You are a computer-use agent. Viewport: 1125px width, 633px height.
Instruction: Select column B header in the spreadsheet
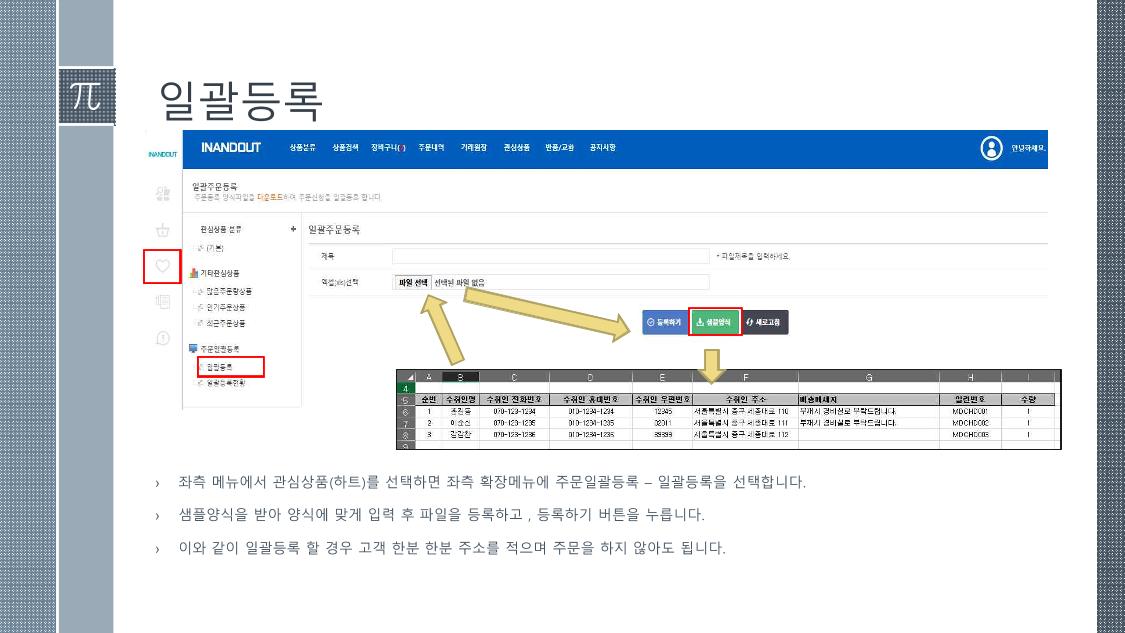click(461, 377)
